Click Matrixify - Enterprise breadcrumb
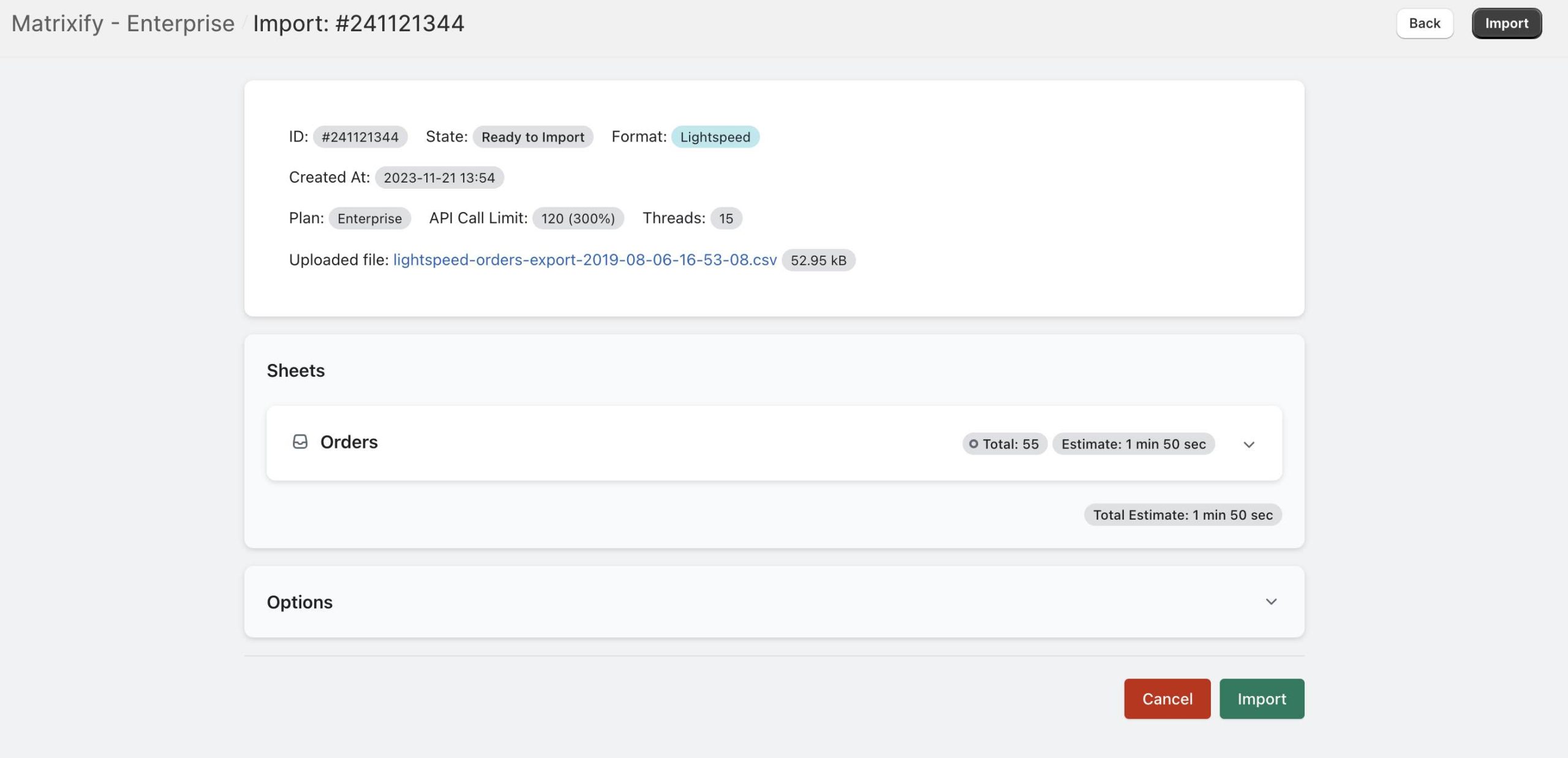1568x758 pixels. point(123,23)
